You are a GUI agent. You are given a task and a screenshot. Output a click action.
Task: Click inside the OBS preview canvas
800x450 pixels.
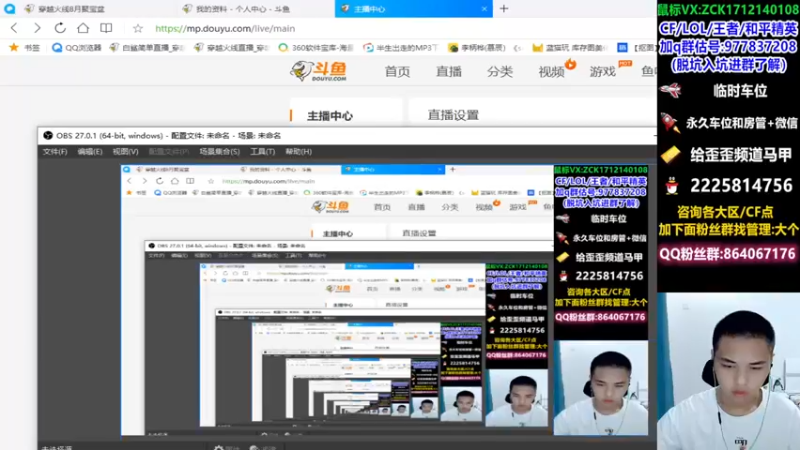click(x=385, y=300)
